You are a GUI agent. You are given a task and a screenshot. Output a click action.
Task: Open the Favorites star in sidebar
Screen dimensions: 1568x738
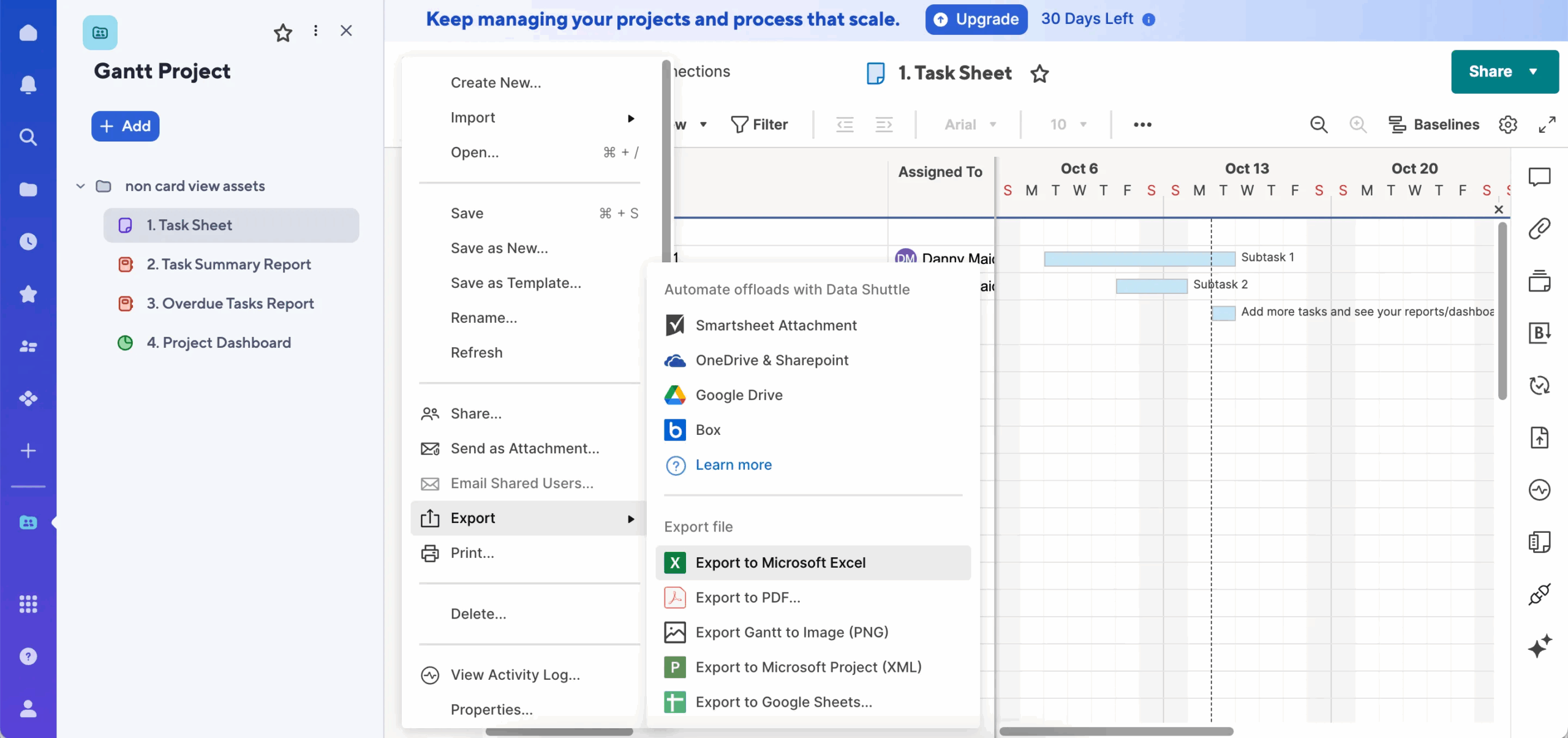pyautogui.click(x=28, y=295)
